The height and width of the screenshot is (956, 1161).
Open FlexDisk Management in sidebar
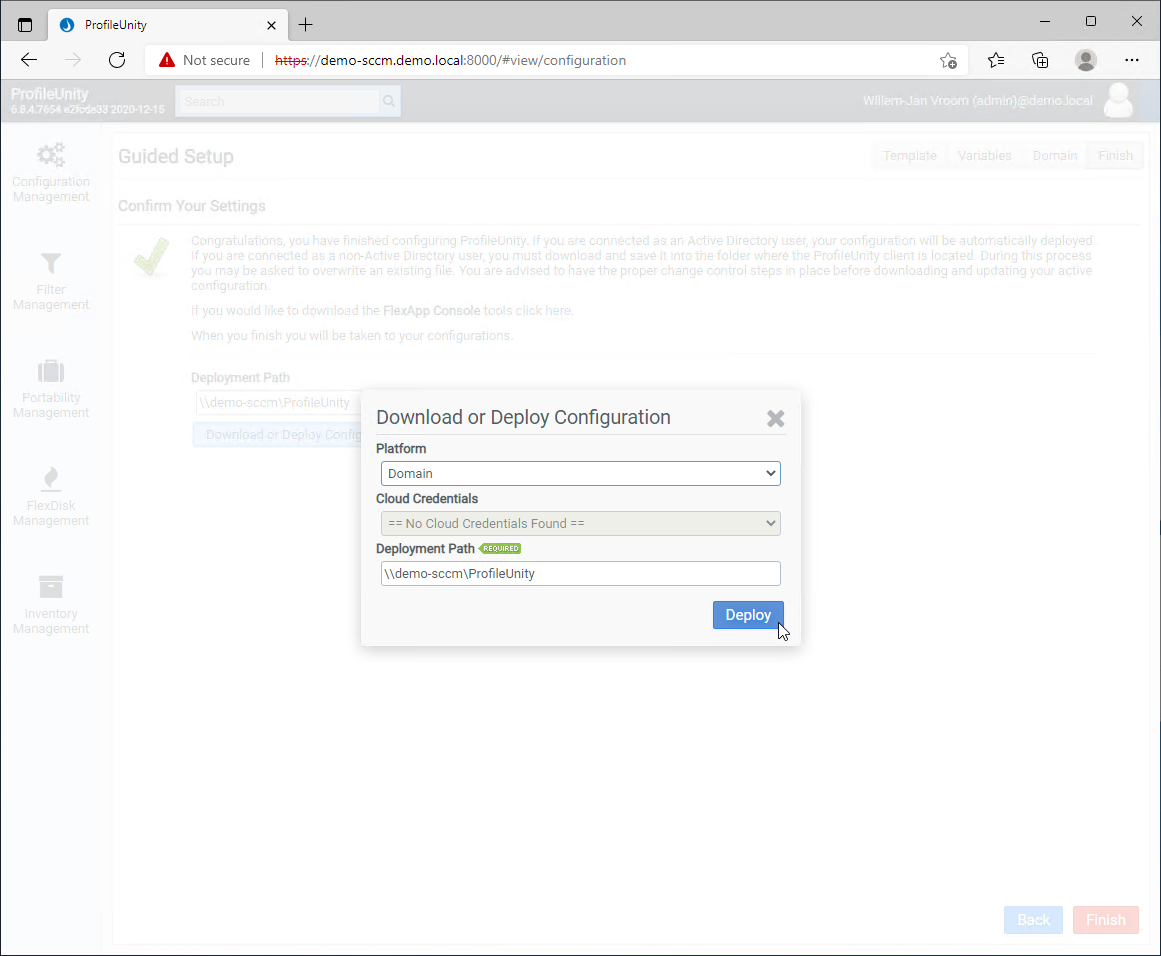click(x=51, y=497)
